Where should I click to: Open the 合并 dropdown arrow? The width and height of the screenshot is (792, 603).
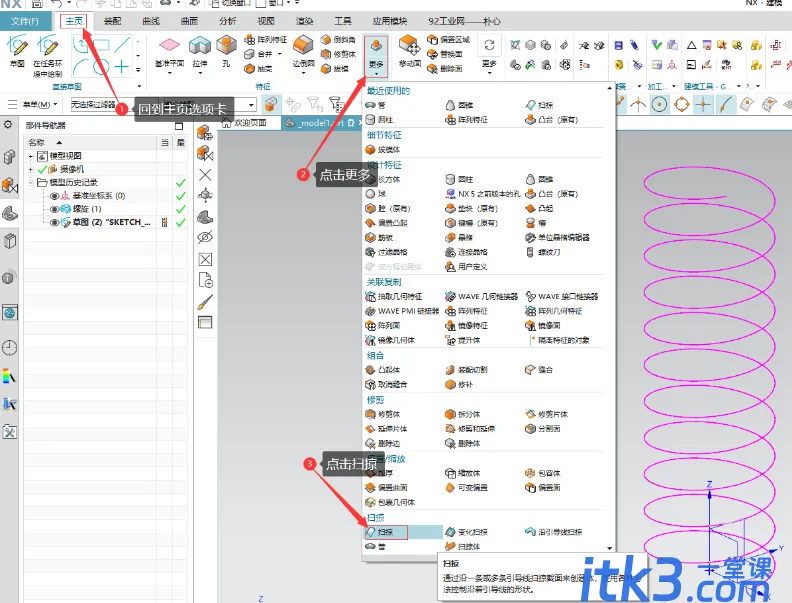[x=279, y=54]
